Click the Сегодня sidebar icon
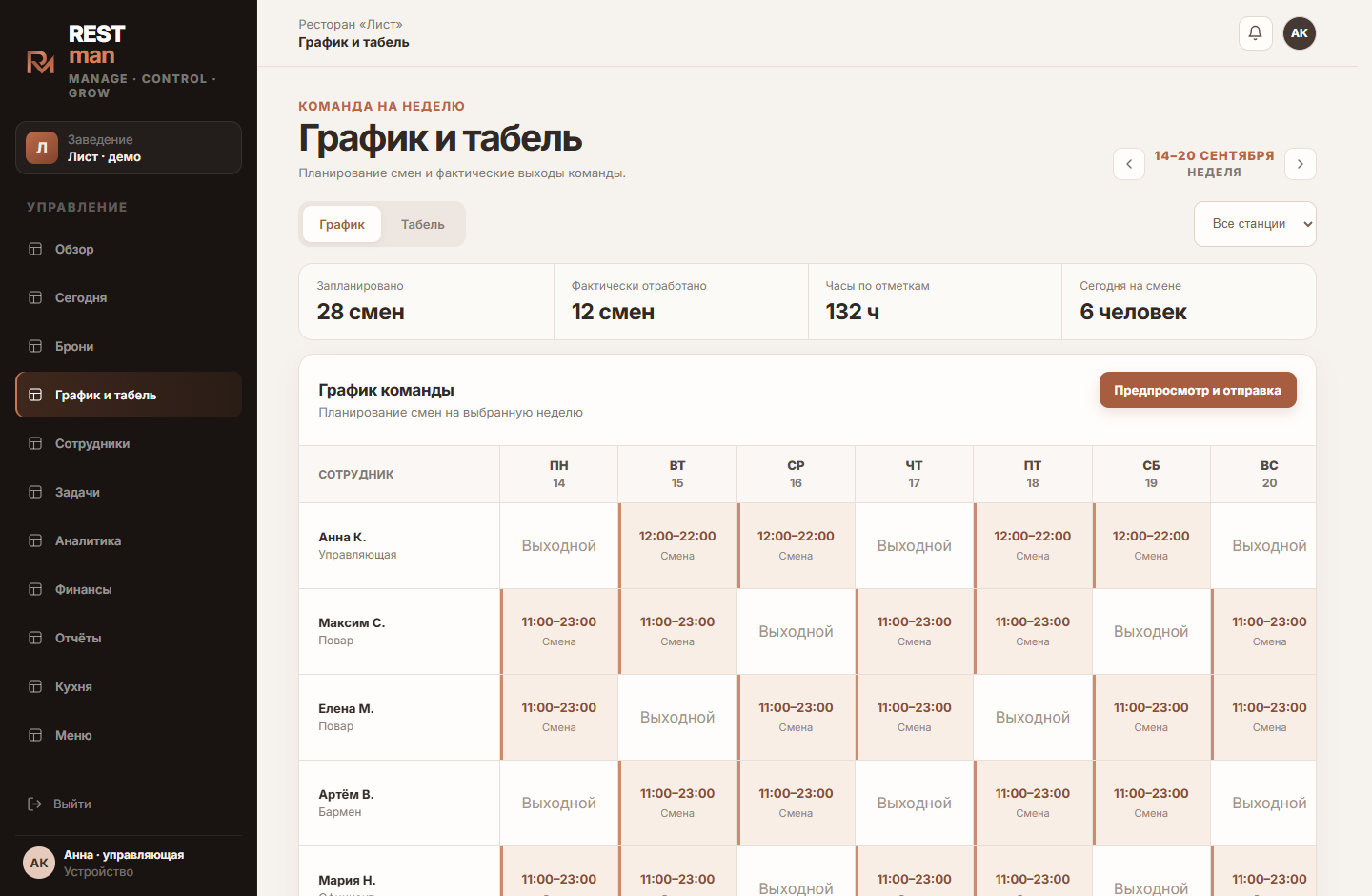1372x896 pixels. pyautogui.click(x=35, y=297)
